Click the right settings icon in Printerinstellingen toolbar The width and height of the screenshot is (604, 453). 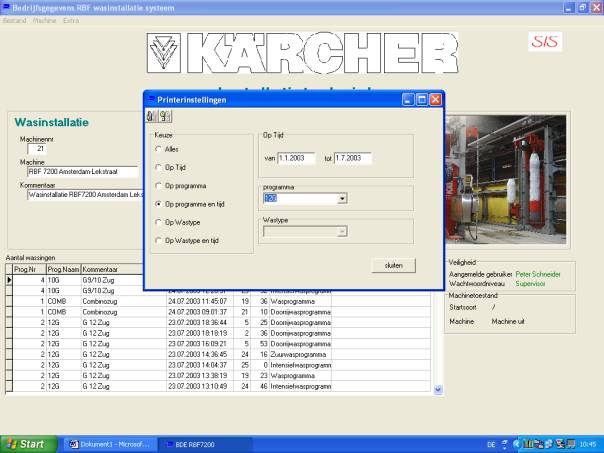(x=165, y=116)
